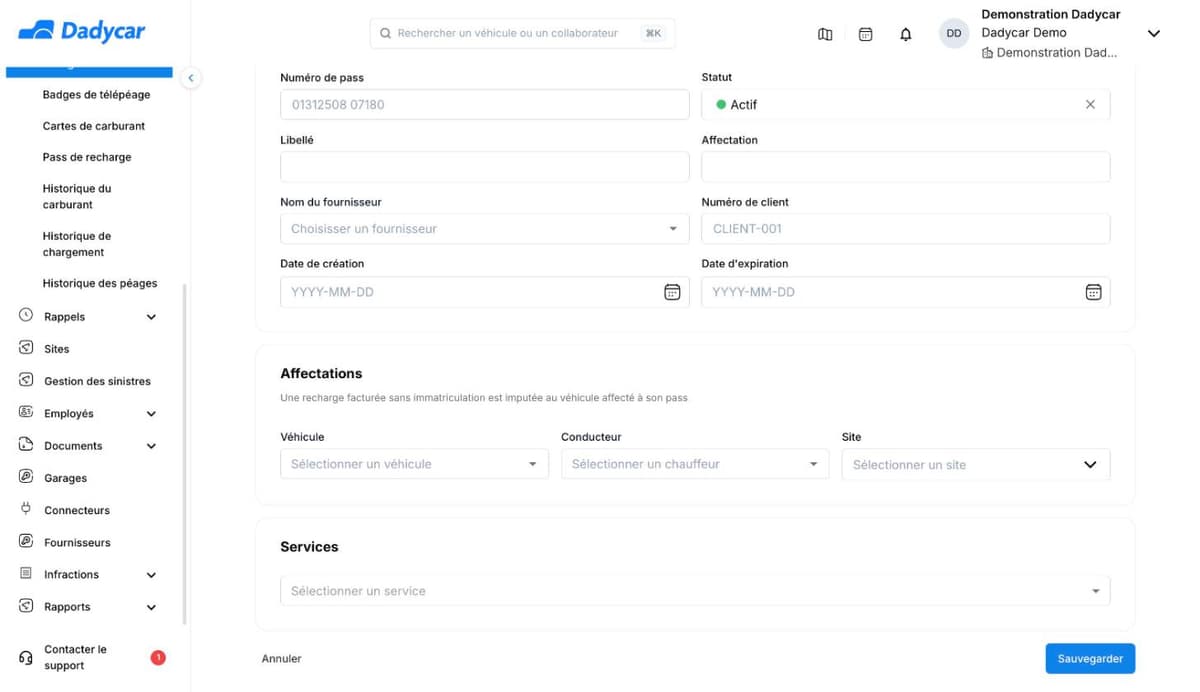The width and height of the screenshot is (1200, 692).
Task: Expand the Rapports menu chevron
Action: click(151, 607)
